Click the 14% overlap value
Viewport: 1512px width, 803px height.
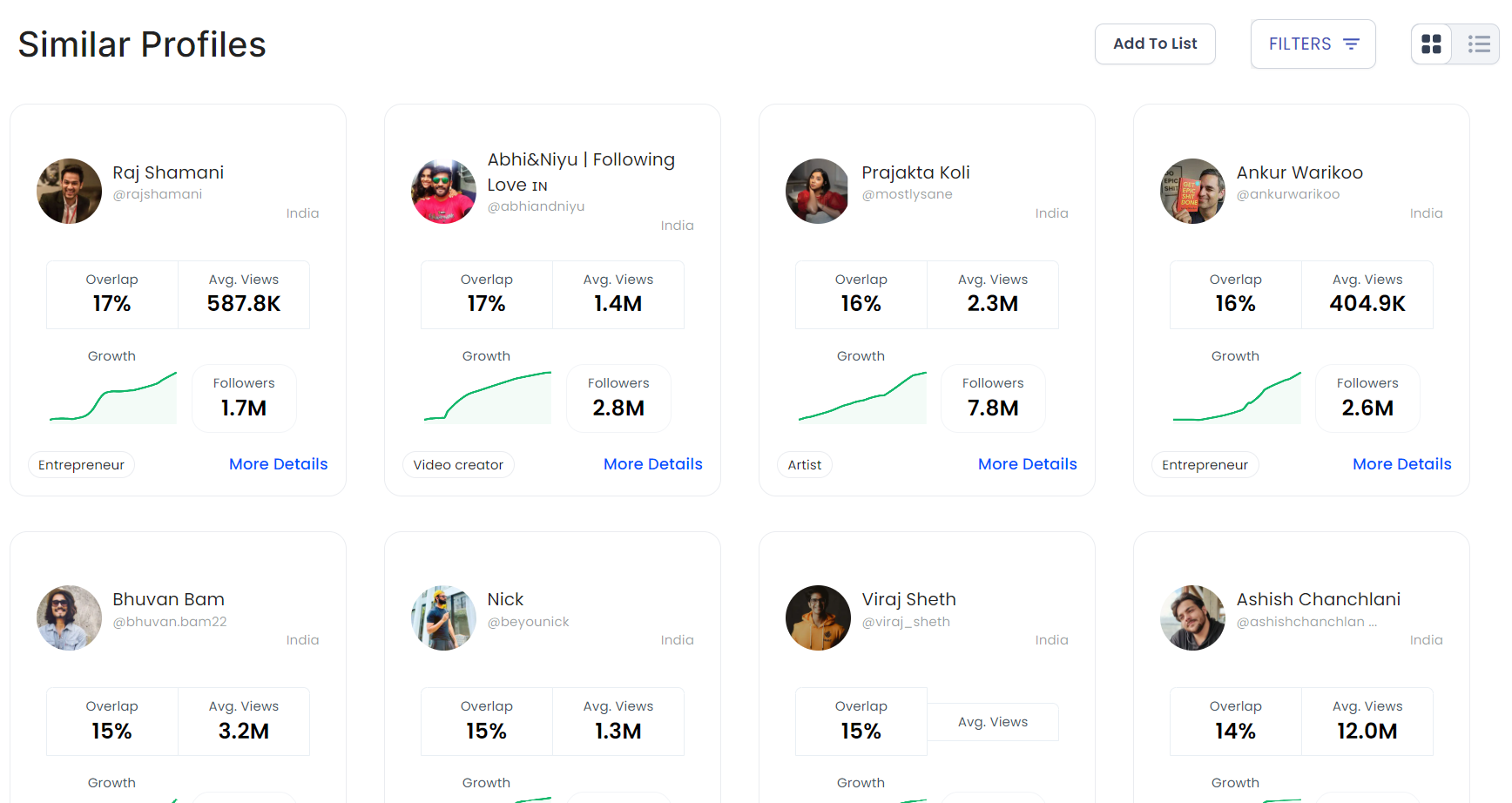(1235, 732)
